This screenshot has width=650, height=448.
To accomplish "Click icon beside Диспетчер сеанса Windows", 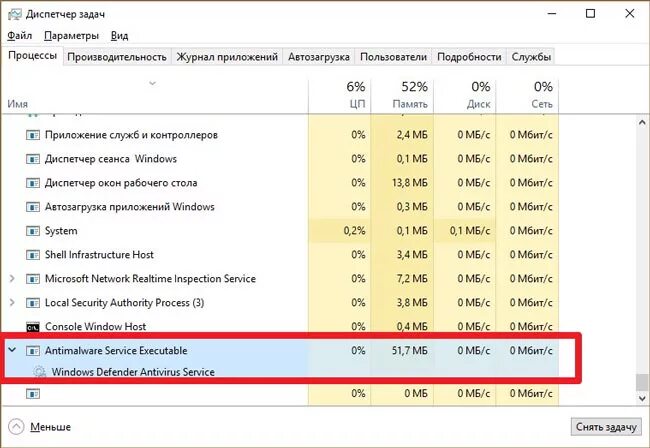I will coord(33,159).
